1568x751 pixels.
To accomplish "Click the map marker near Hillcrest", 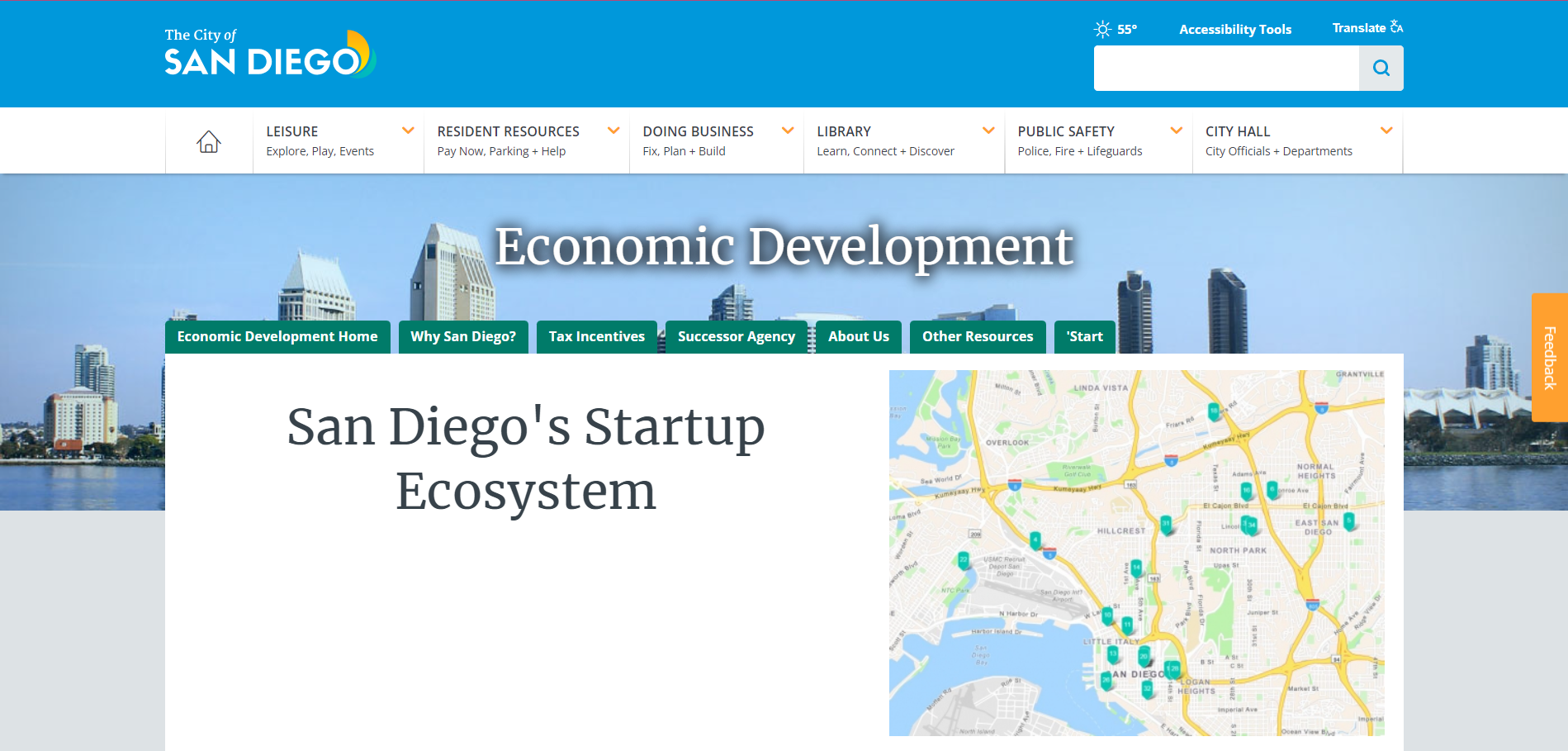I will coord(1165,524).
